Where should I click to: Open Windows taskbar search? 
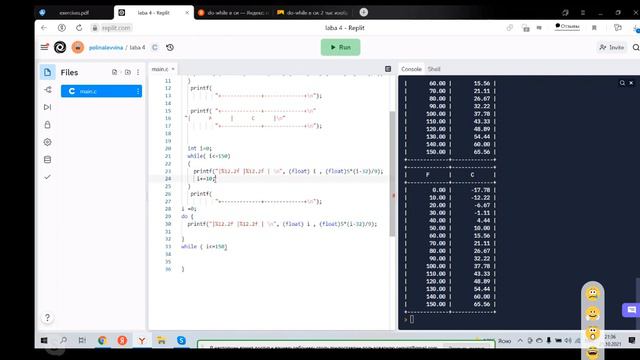tap(64, 340)
